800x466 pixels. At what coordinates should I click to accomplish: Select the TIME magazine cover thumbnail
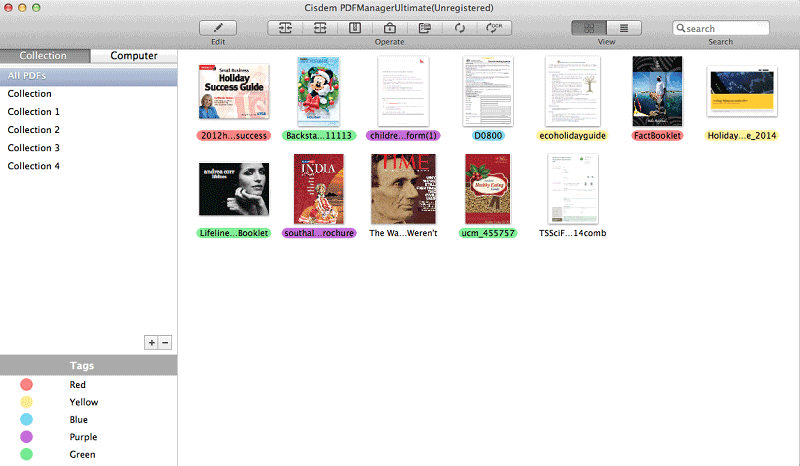tap(403, 189)
